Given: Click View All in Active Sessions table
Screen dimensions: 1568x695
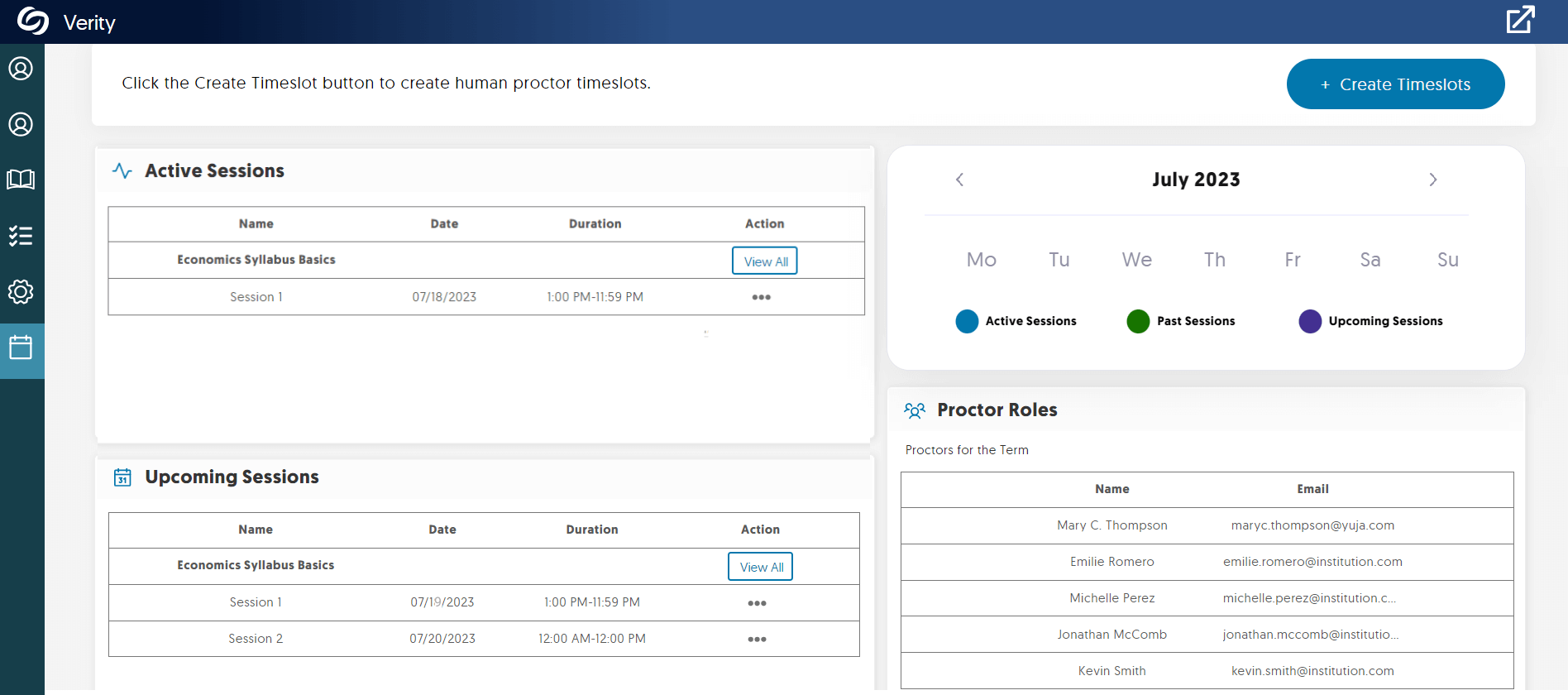Looking at the screenshot, I should [x=765, y=261].
